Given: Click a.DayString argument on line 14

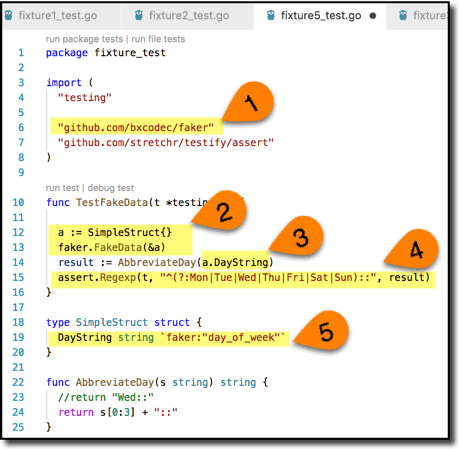Looking at the screenshot, I should click(x=235, y=262).
